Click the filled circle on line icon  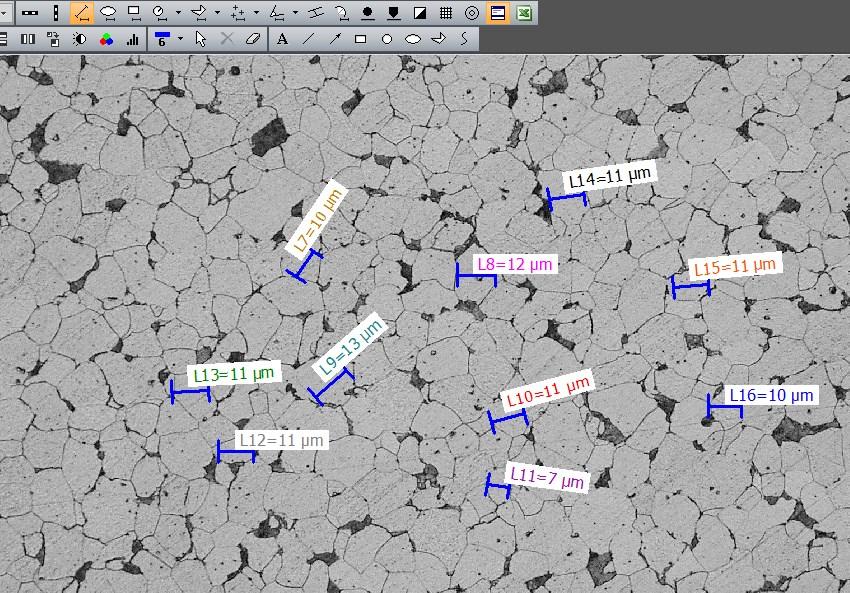click(368, 12)
